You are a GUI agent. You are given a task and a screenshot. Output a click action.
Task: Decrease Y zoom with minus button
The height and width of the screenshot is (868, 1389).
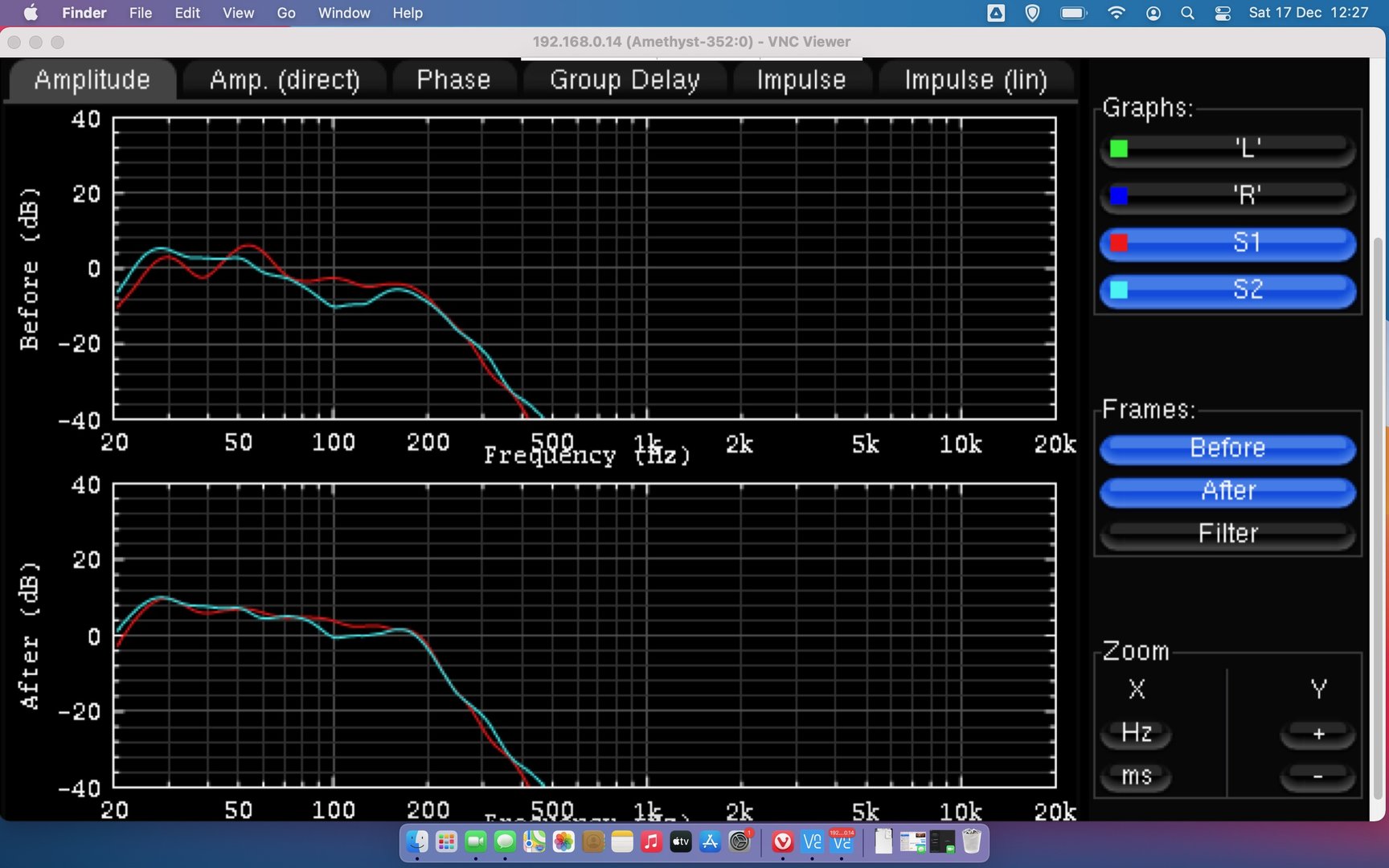click(1317, 776)
